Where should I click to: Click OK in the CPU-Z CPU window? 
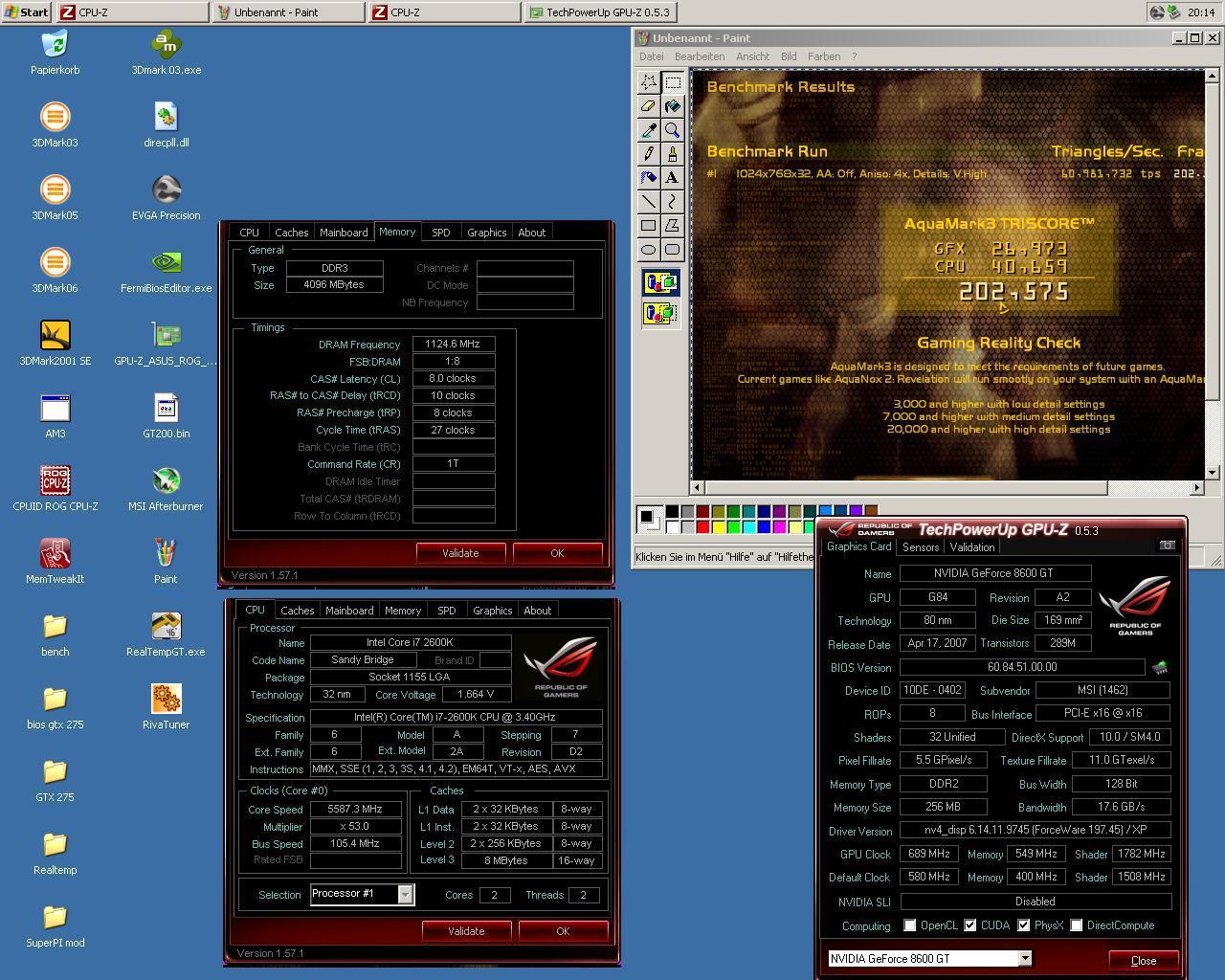click(x=563, y=931)
